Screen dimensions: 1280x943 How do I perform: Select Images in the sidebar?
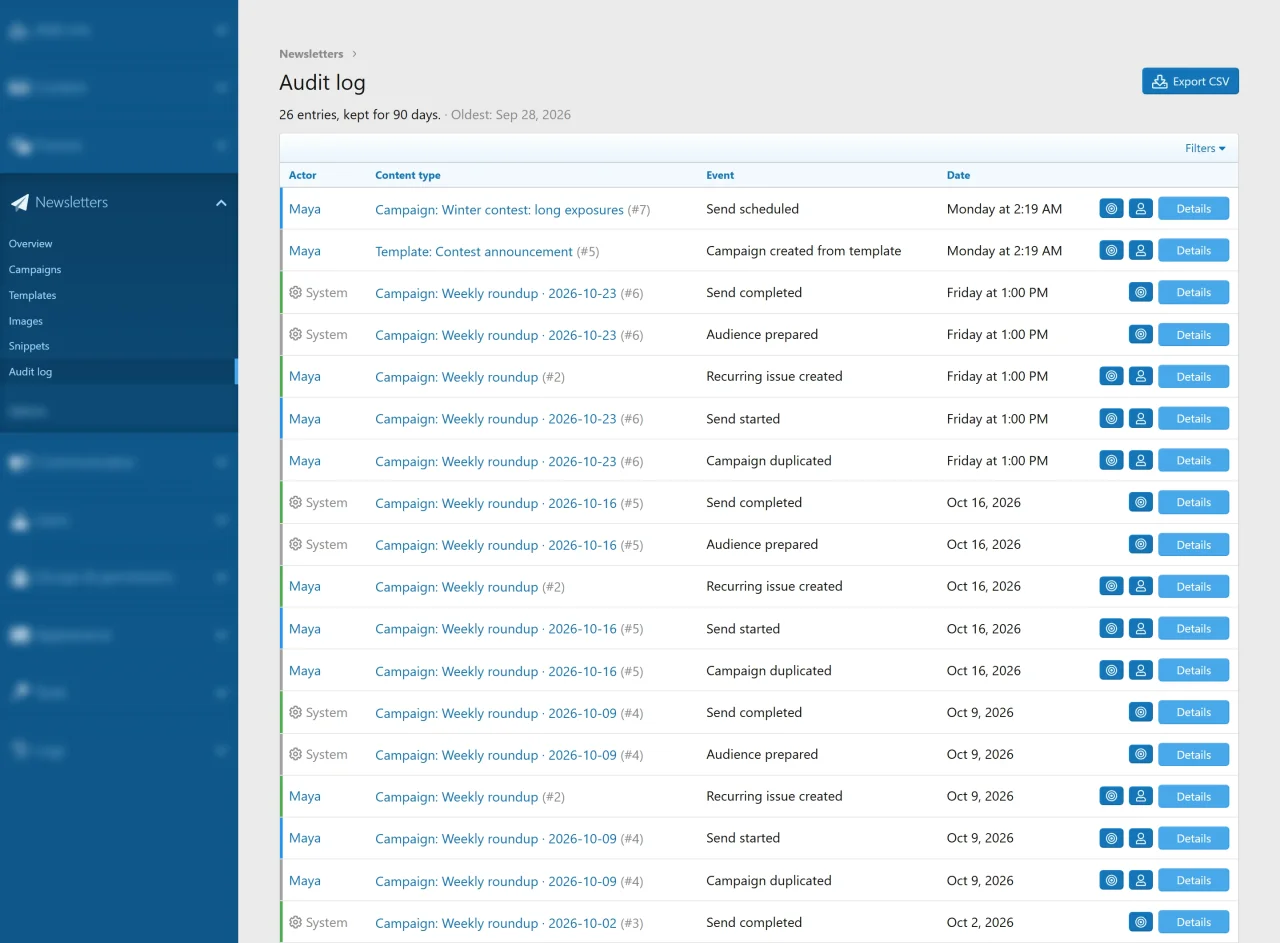click(x=26, y=322)
